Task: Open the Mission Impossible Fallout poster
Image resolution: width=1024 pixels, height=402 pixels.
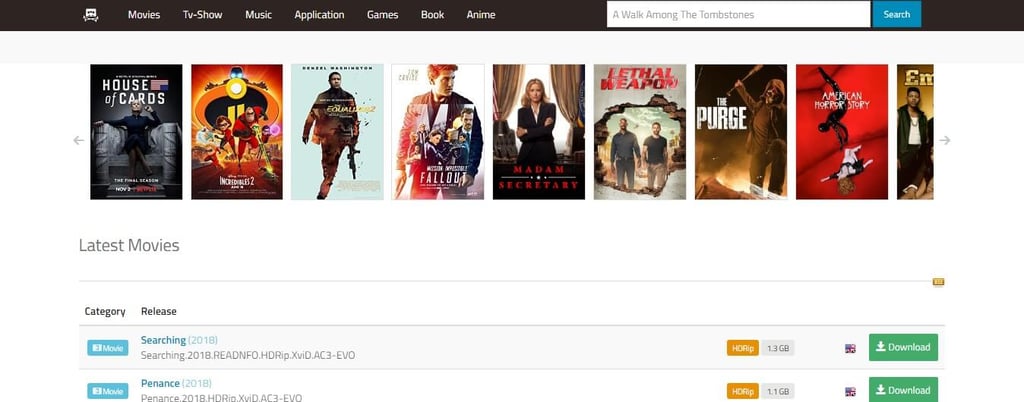Action: 438,132
